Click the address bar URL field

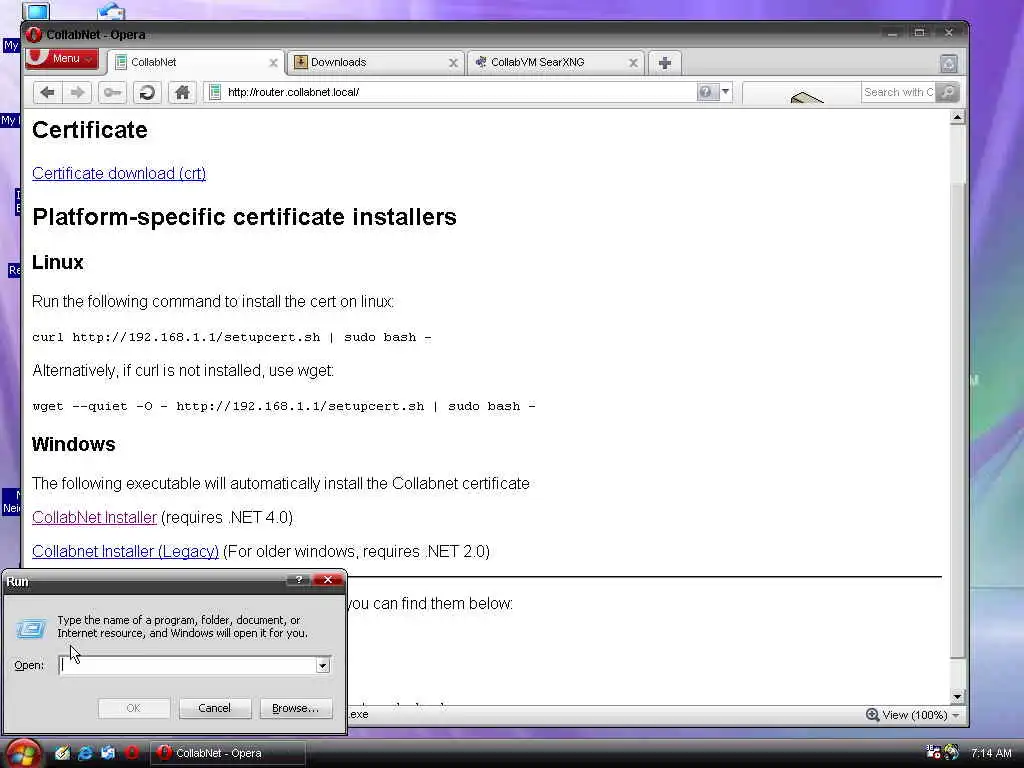(x=457, y=92)
